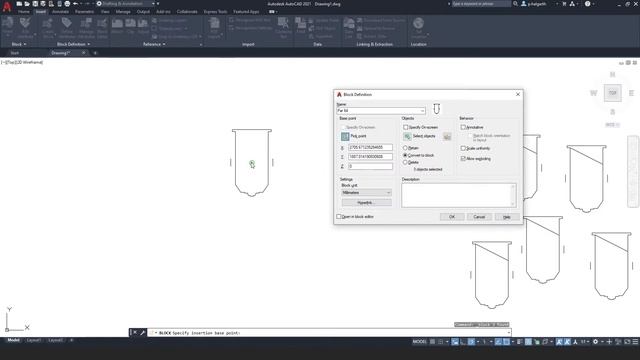Open the block Name dropdown
Image resolution: width=640 pixels, height=360 pixels.
422,111
